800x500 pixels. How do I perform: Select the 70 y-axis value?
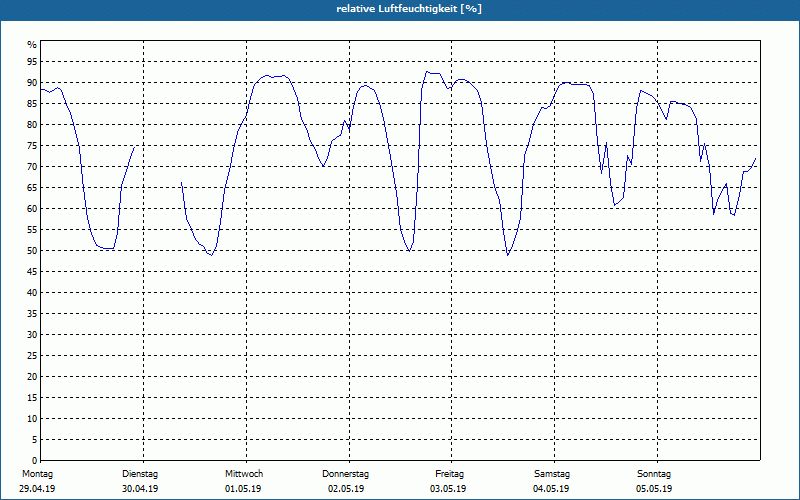(x=32, y=167)
